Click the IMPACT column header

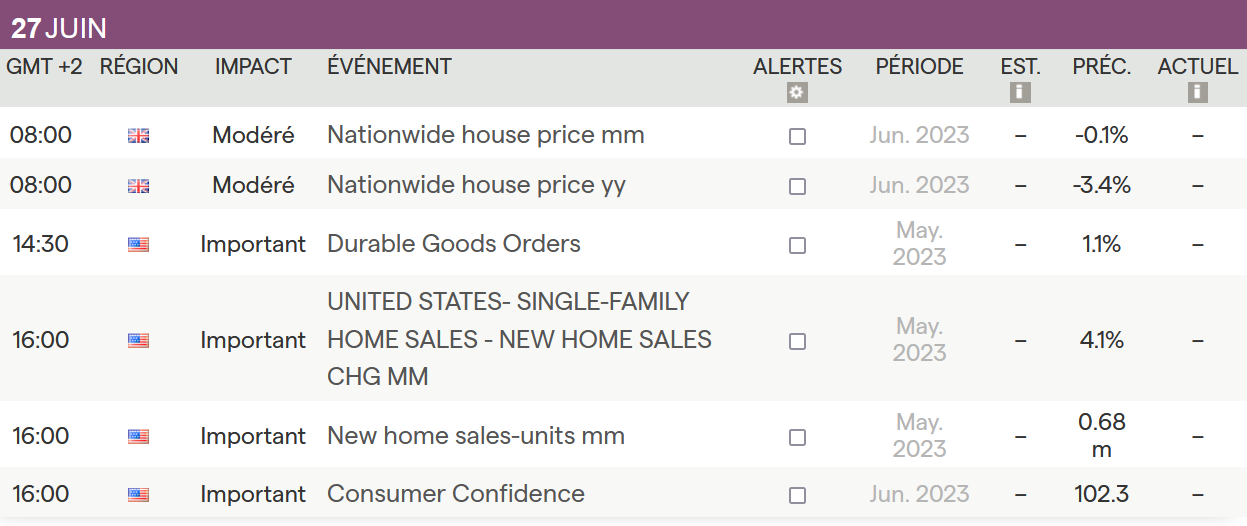(x=253, y=67)
